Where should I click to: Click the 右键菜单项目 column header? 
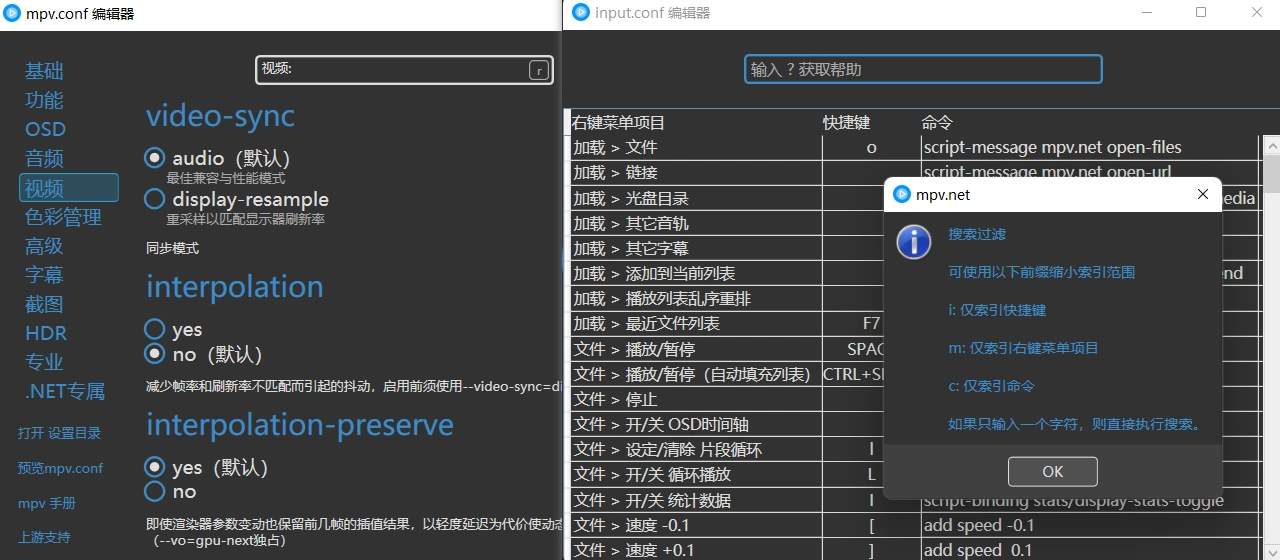[x=618, y=122]
